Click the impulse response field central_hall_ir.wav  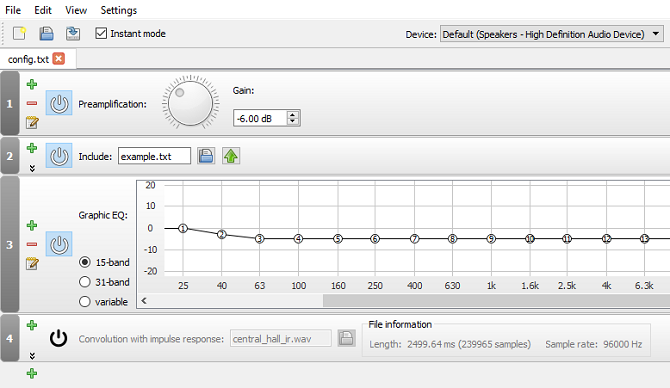pyautogui.click(x=281, y=338)
